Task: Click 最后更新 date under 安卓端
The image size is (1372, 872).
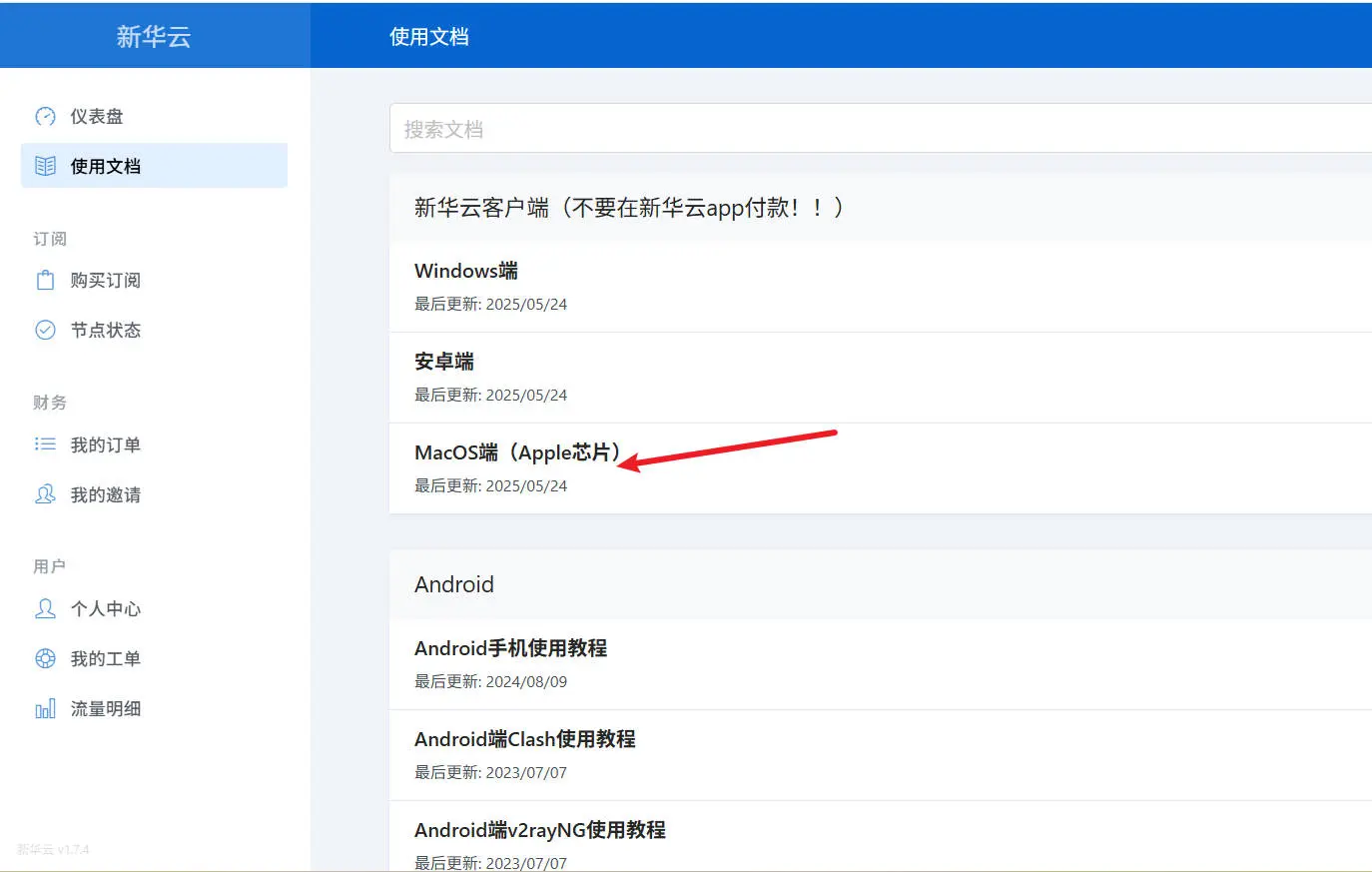Action: 490,395
